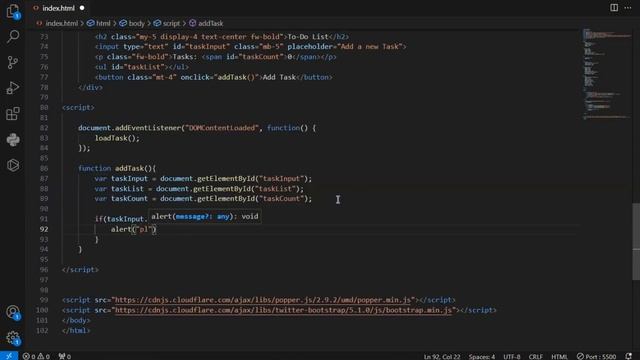640x360 pixels.
Task: Open the bootstrap.min.js CDN link
Action: point(284,310)
